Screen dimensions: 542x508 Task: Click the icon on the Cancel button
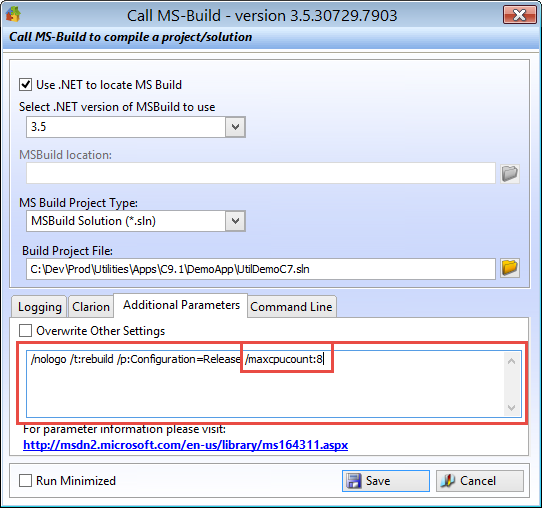(448, 481)
